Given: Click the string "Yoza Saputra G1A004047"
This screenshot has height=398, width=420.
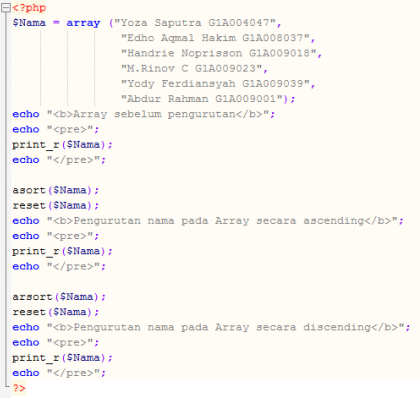Looking at the screenshot, I should pos(195,23).
